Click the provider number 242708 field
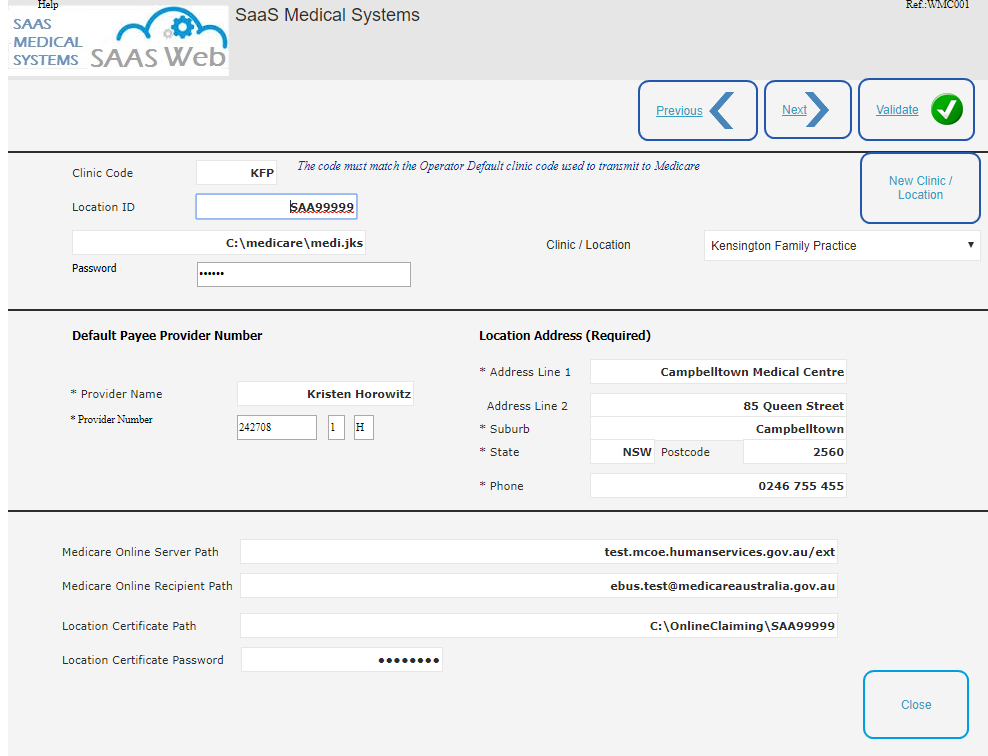This screenshot has height=756, width=988. coord(277,427)
